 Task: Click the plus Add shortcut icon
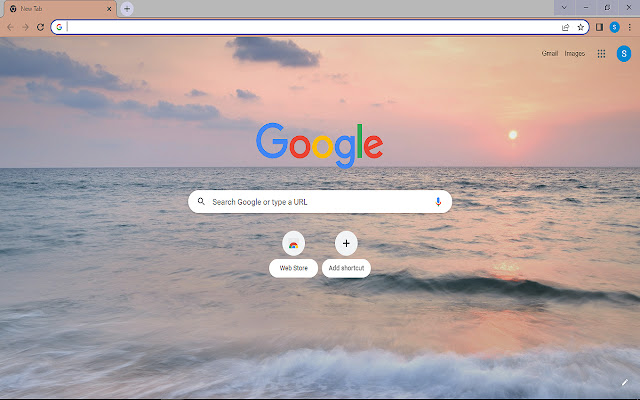click(x=346, y=244)
